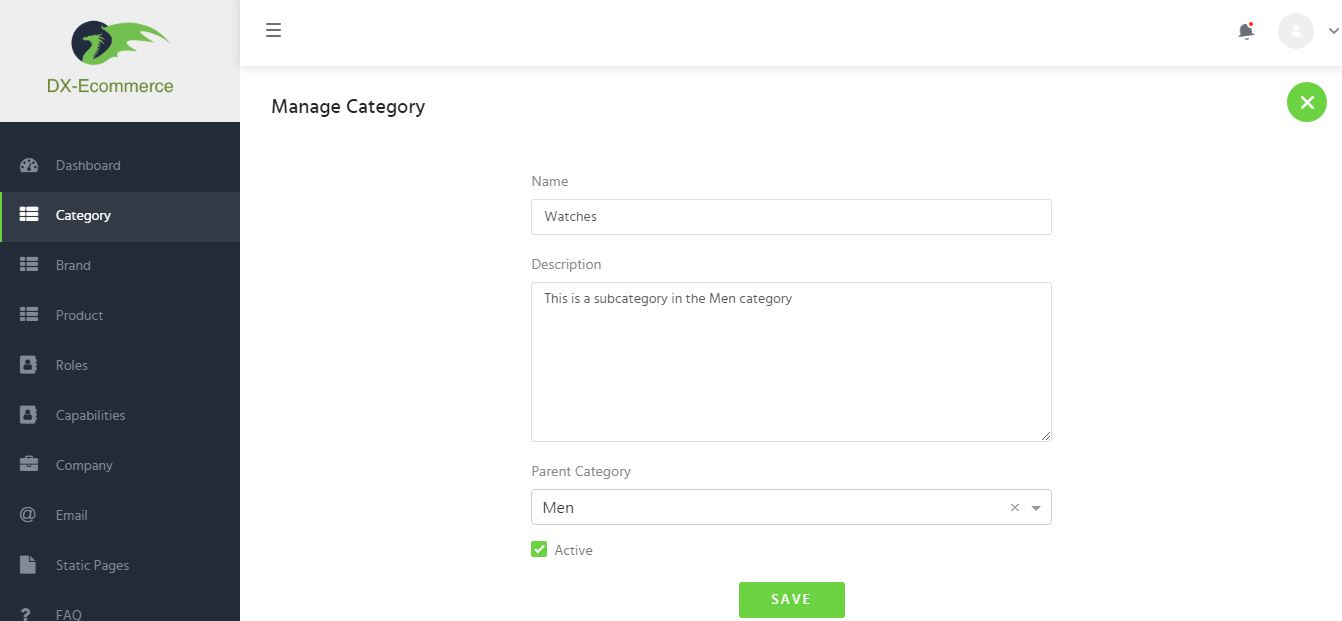Viewport: 1342px width, 621px height.
Task: Click the Email at-sign icon
Action: coord(28,515)
